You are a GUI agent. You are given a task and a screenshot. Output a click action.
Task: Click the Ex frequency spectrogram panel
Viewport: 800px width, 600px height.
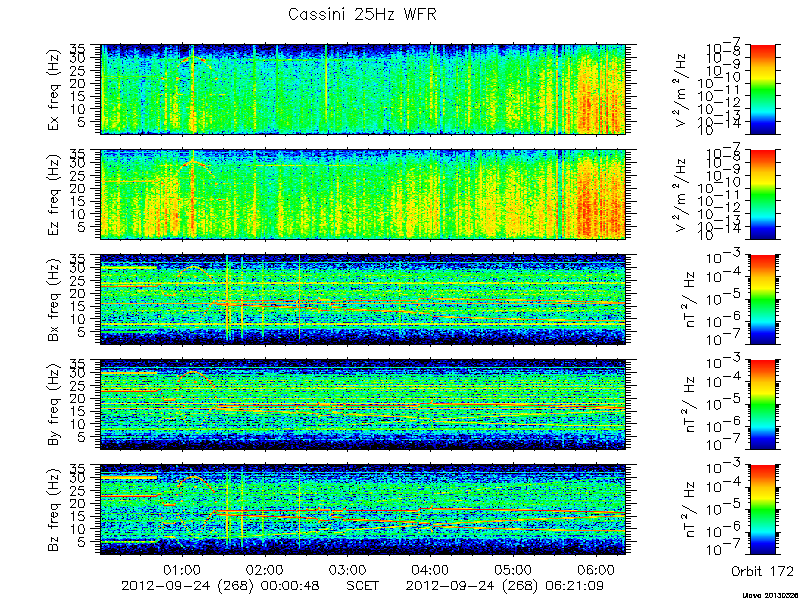point(363,89)
